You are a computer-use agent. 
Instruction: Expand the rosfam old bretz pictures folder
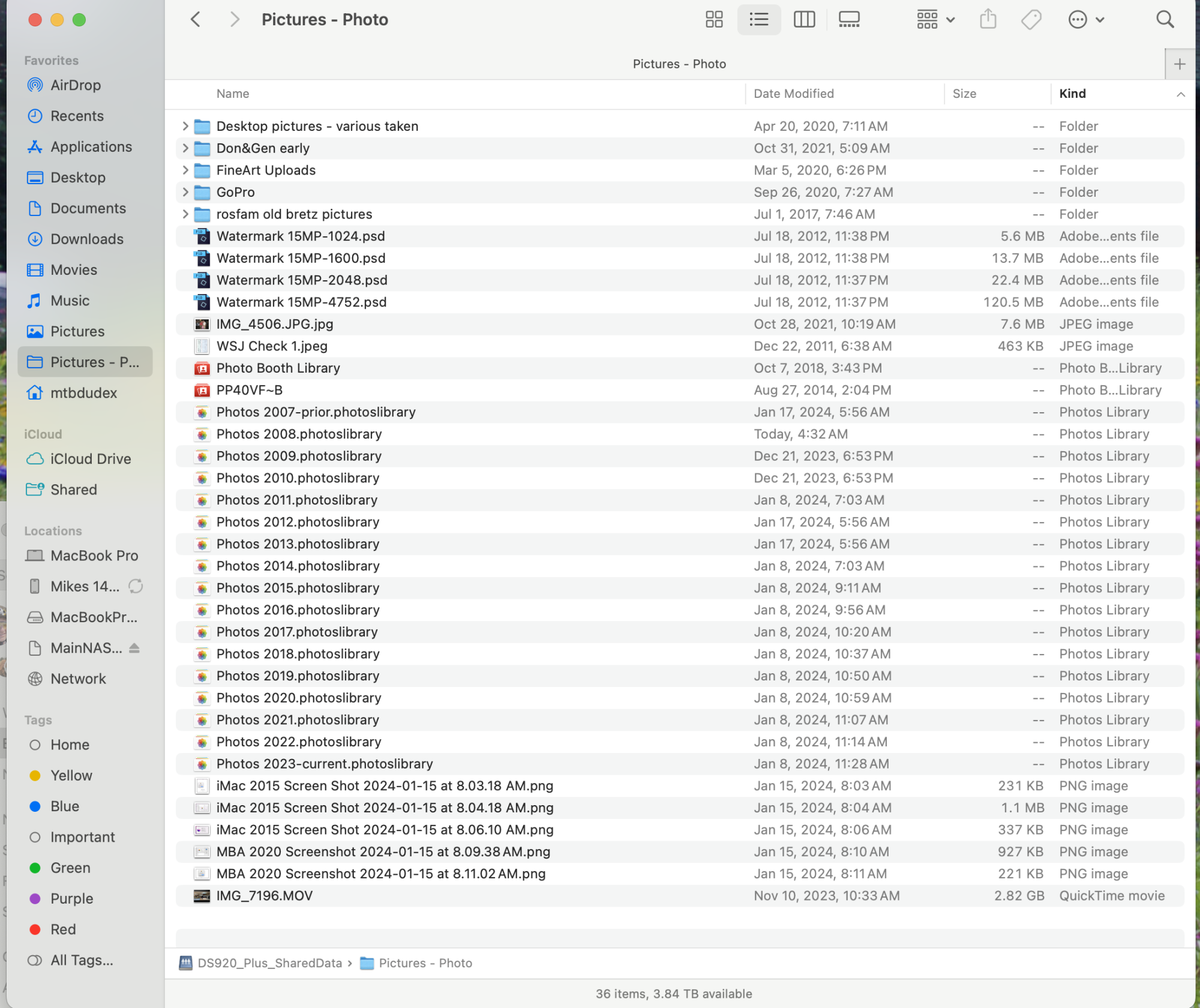coord(185,214)
